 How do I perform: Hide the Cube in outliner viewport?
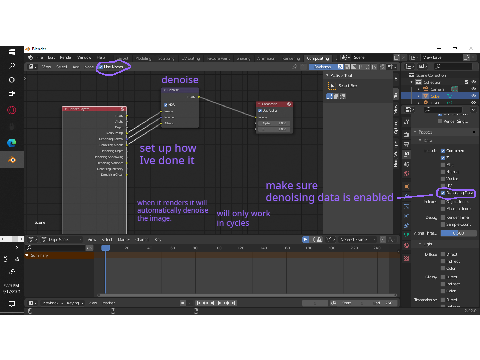(x=473, y=96)
